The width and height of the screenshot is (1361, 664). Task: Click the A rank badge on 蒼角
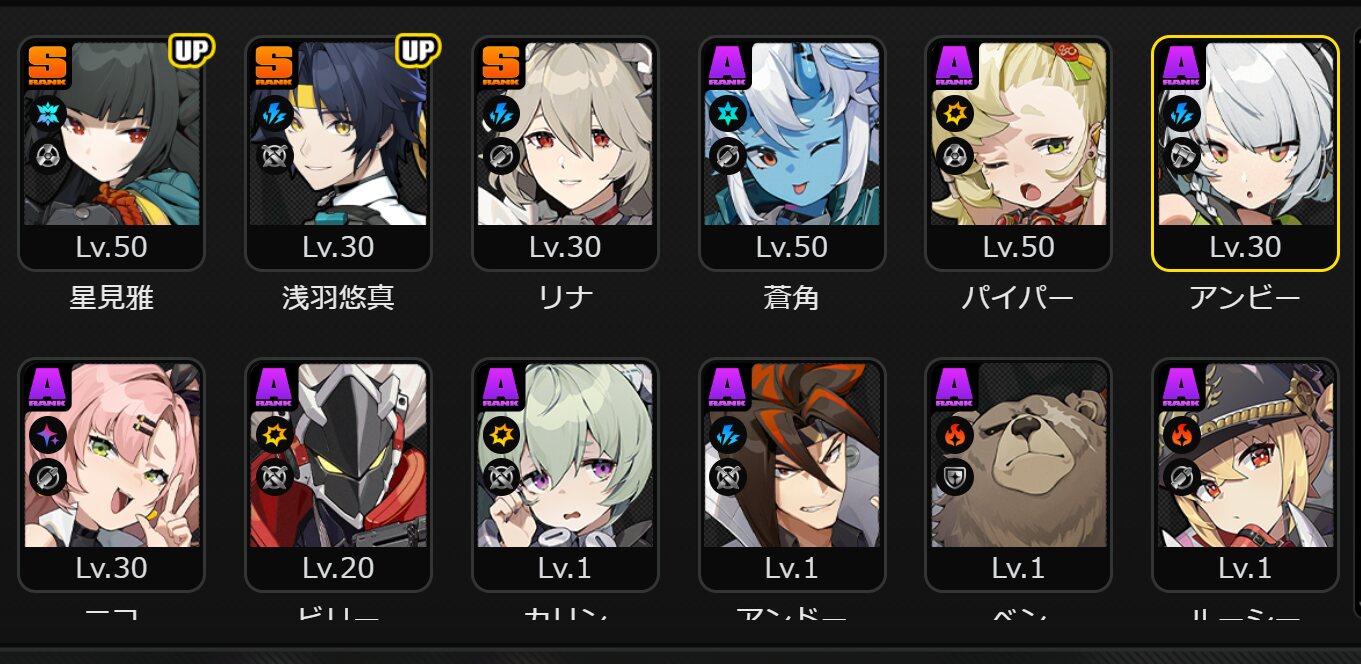tap(727, 67)
